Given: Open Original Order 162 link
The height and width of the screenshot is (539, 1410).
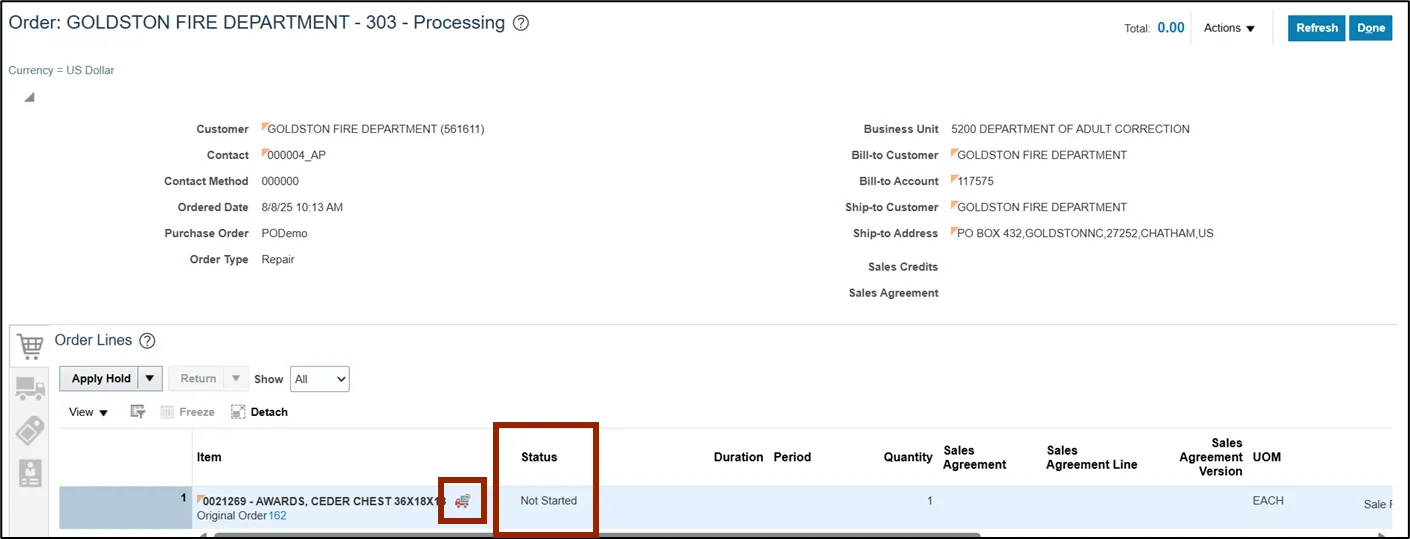Looking at the screenshot, I should [277, 516].
